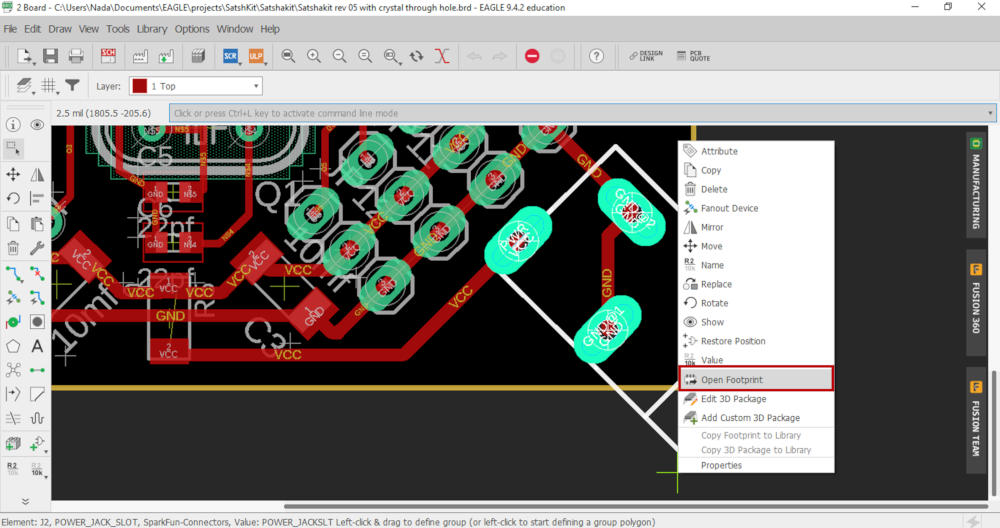This screenshot has height=528, width=1000.
Task: Click the red Top layer color swatch
Action: tap(140, 86)
